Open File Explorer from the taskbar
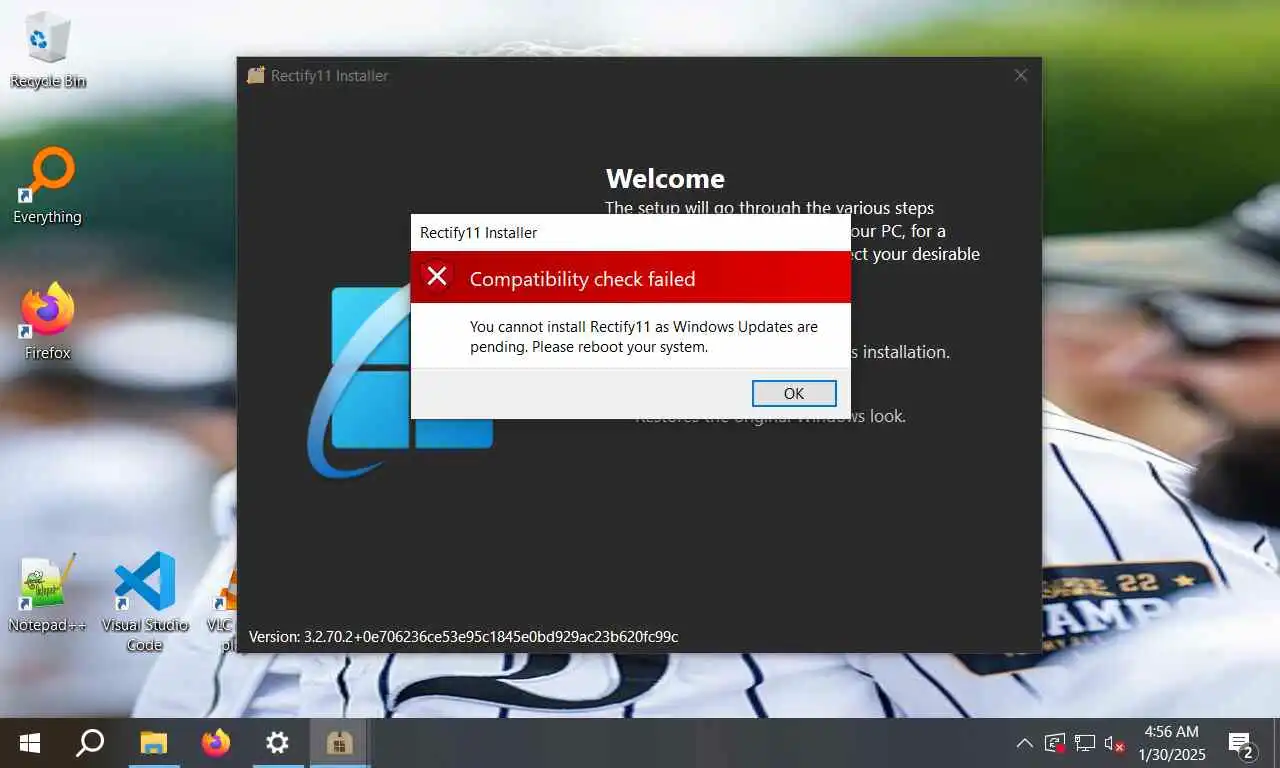The width and height of the screenshot is (1280, 768). click(x=153, y=743)
